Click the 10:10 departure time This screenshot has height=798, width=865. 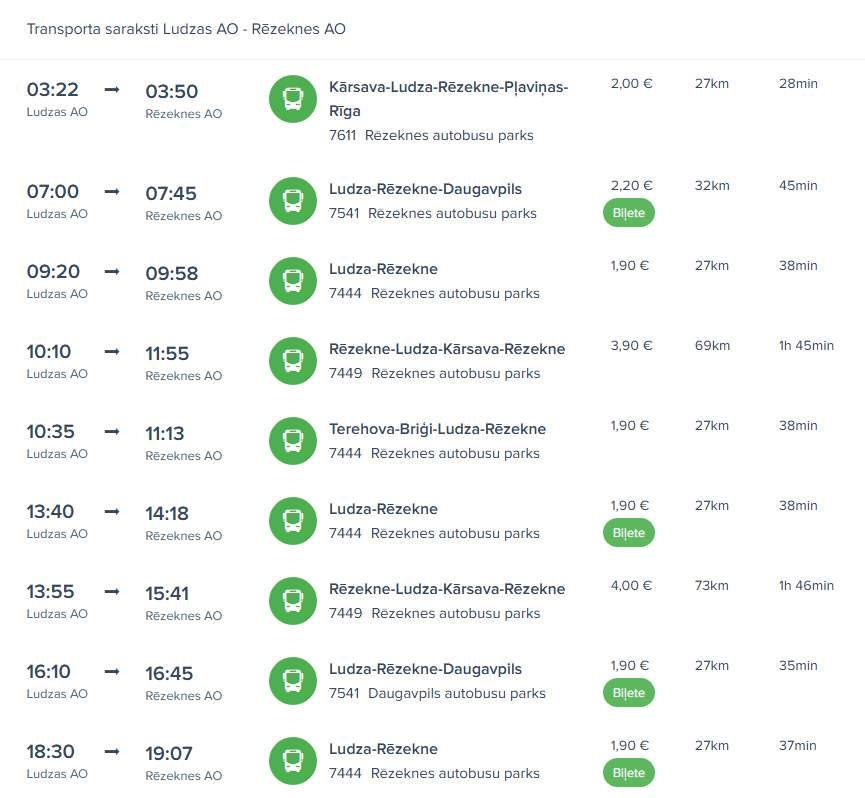(49, 351)
